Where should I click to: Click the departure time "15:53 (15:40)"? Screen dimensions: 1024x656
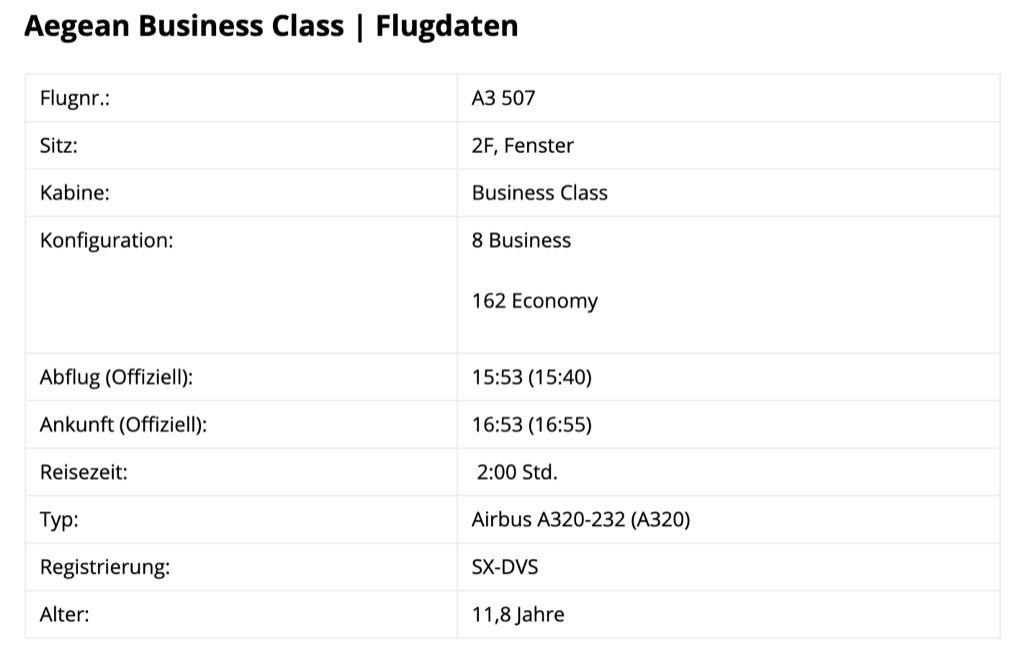(x=532, y=377)
